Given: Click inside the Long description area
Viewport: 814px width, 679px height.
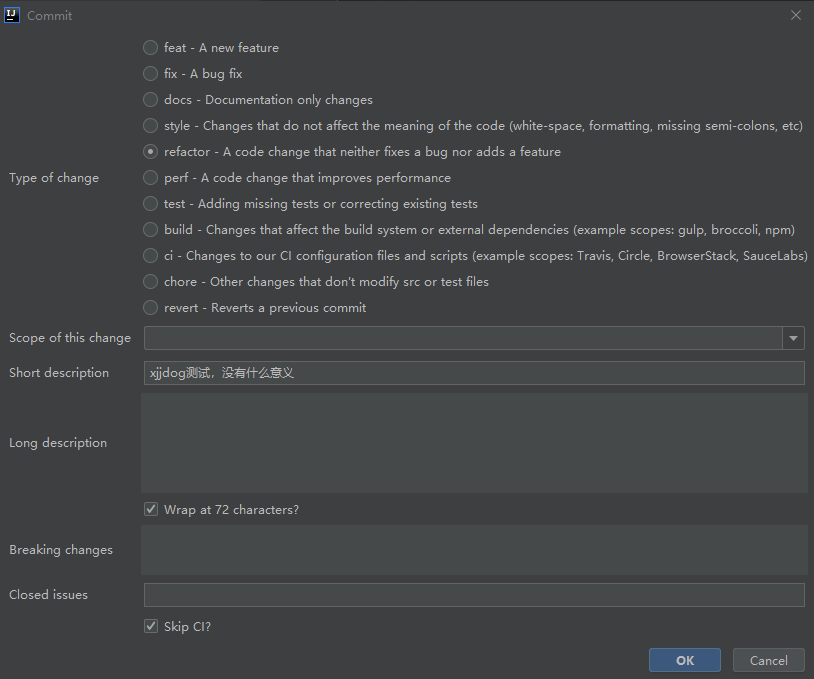Looking at the screenshot, I should pyautogui.click(x=474, y=442).
